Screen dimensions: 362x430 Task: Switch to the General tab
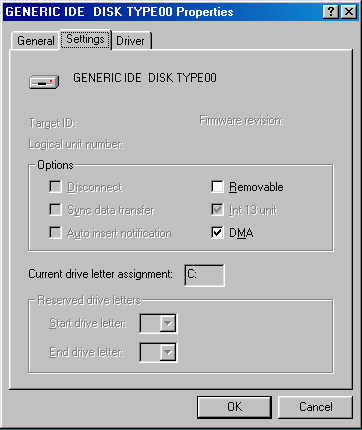click(x=35, y=41)
